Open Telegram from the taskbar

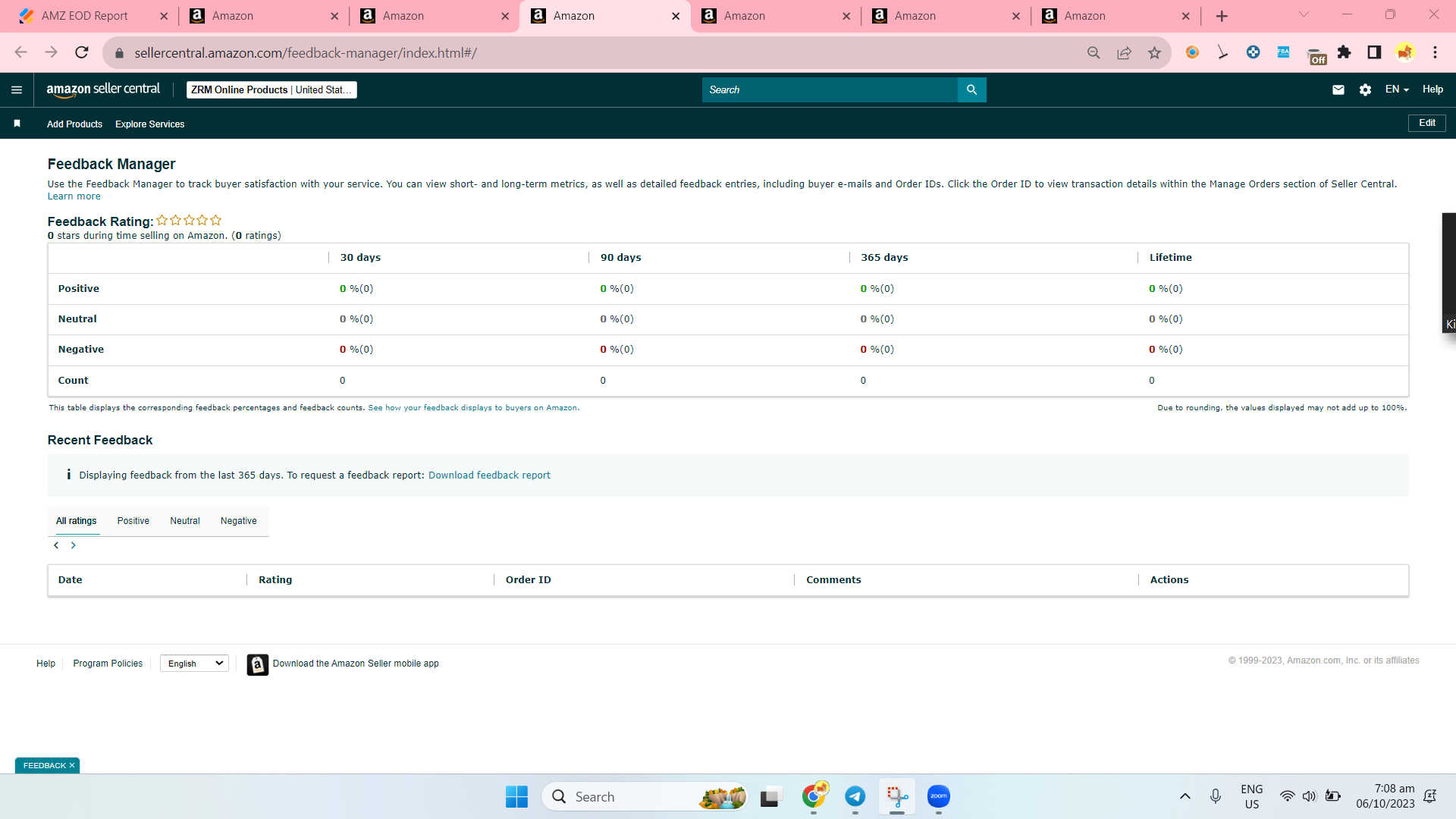coord(855,797)
